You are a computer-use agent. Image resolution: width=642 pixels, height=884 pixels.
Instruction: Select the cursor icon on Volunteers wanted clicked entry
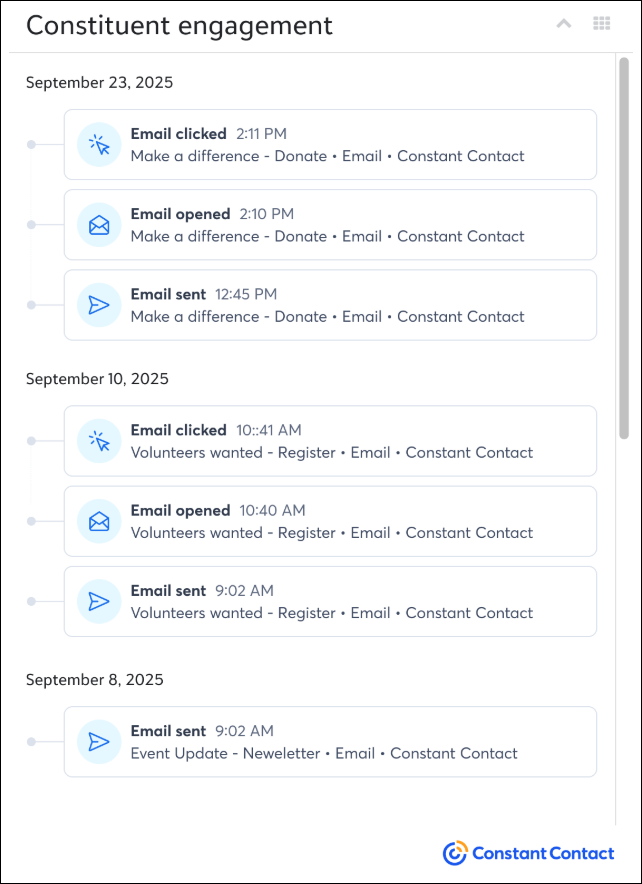coord(99,441)
